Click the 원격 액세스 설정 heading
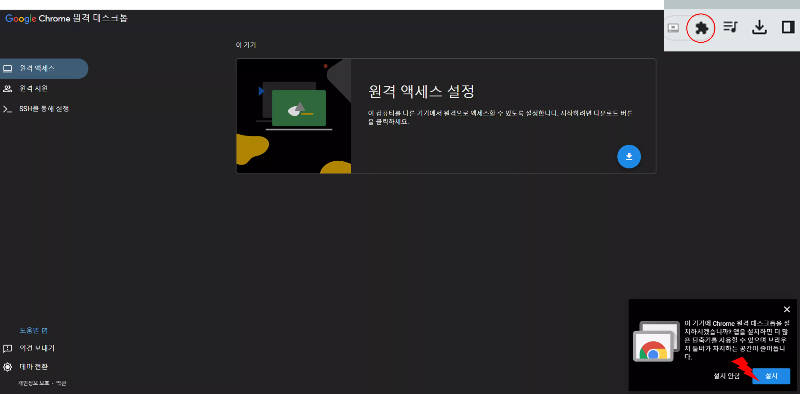This screenshot has width=800, height=394. (421, 92)
